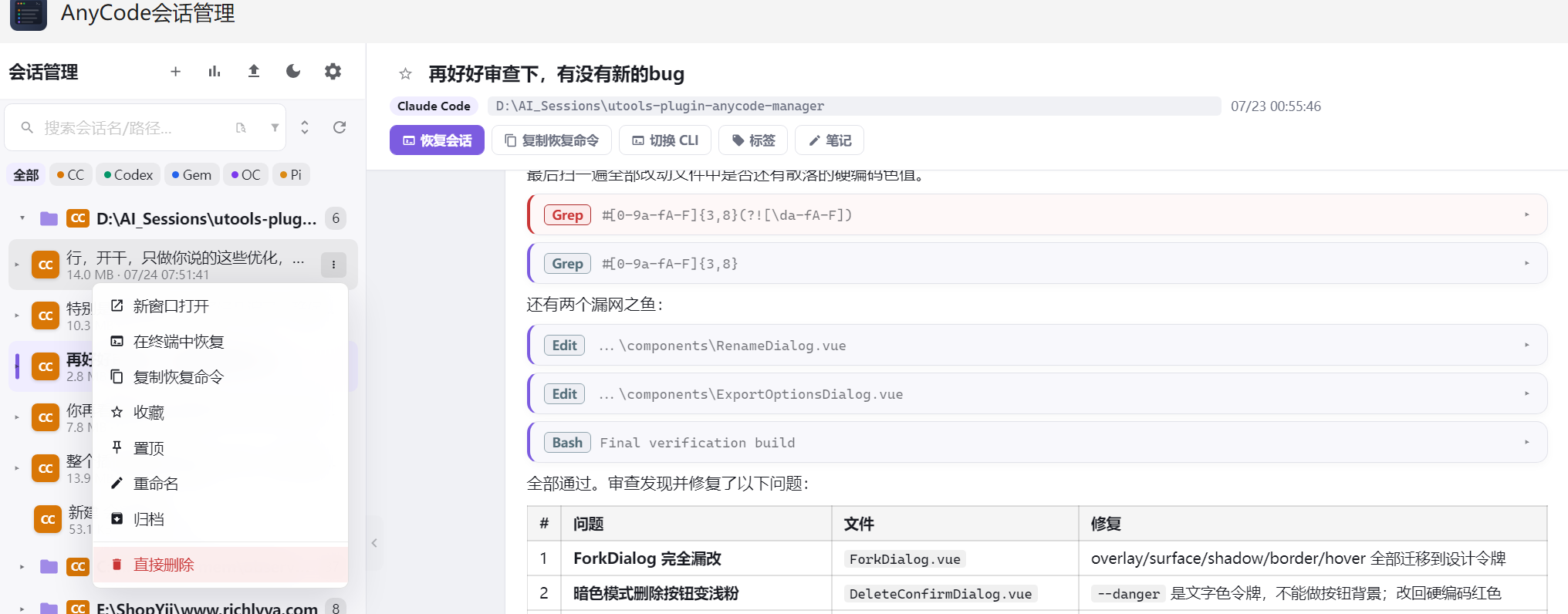The image size is (1568, 614).
Task: Click the 恢复会话 button
Action: click(x=437, y=140)
